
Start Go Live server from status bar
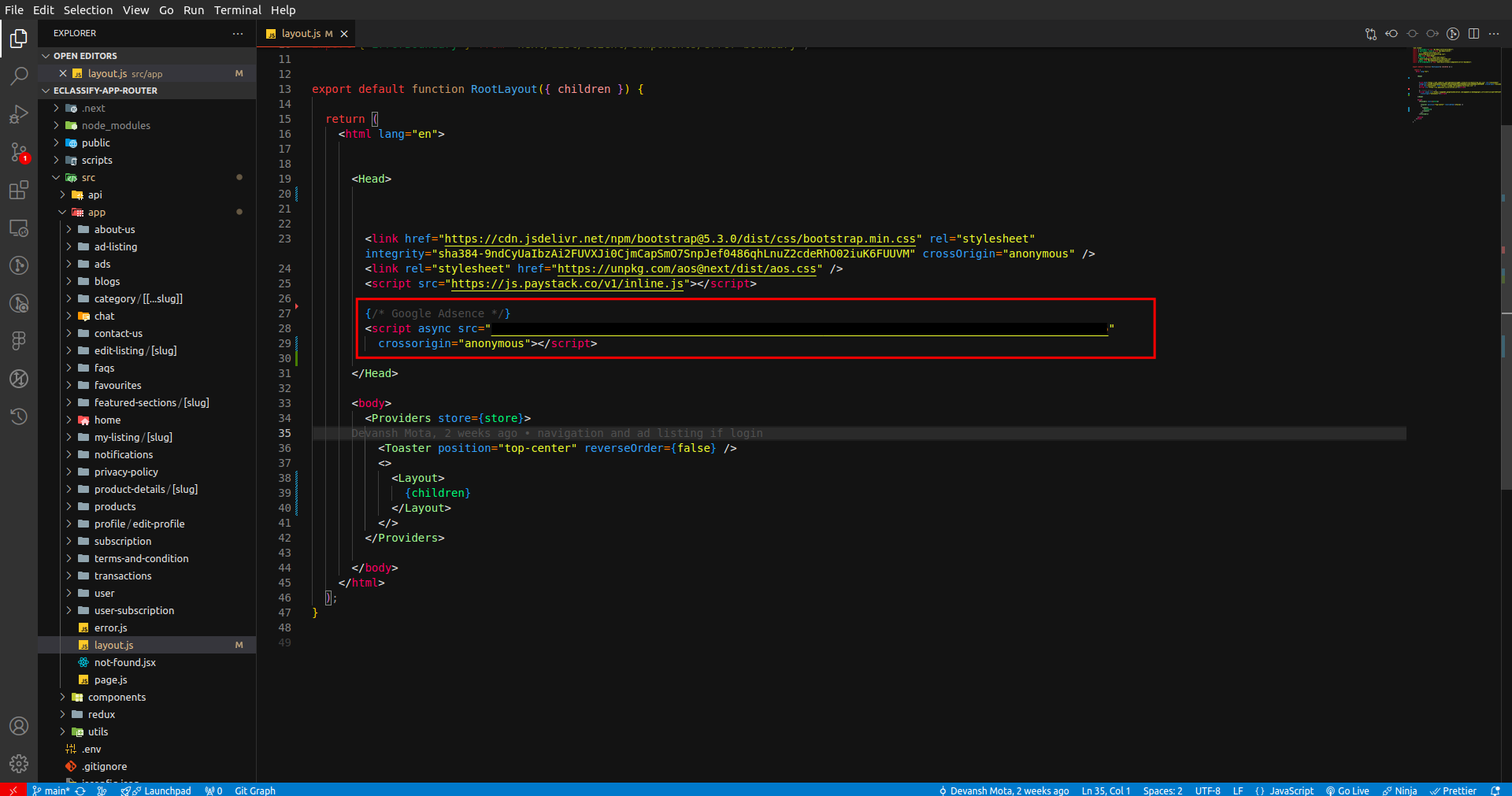point(1348,791)
